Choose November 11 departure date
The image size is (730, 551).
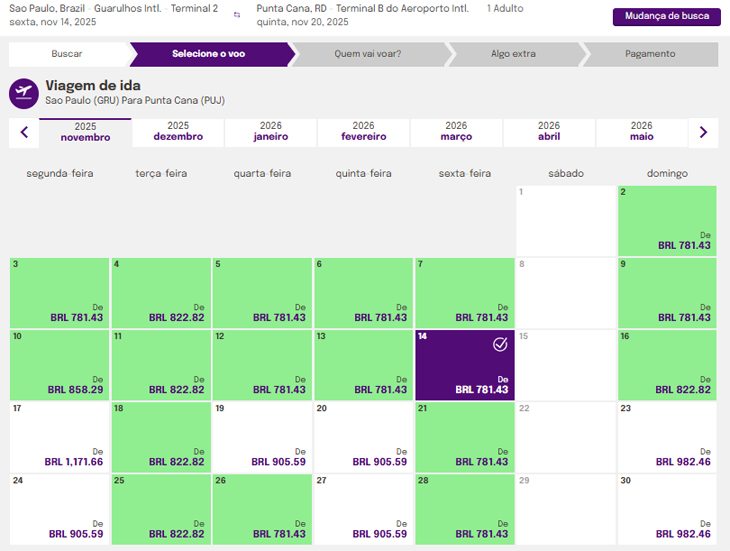coord(161,365)
